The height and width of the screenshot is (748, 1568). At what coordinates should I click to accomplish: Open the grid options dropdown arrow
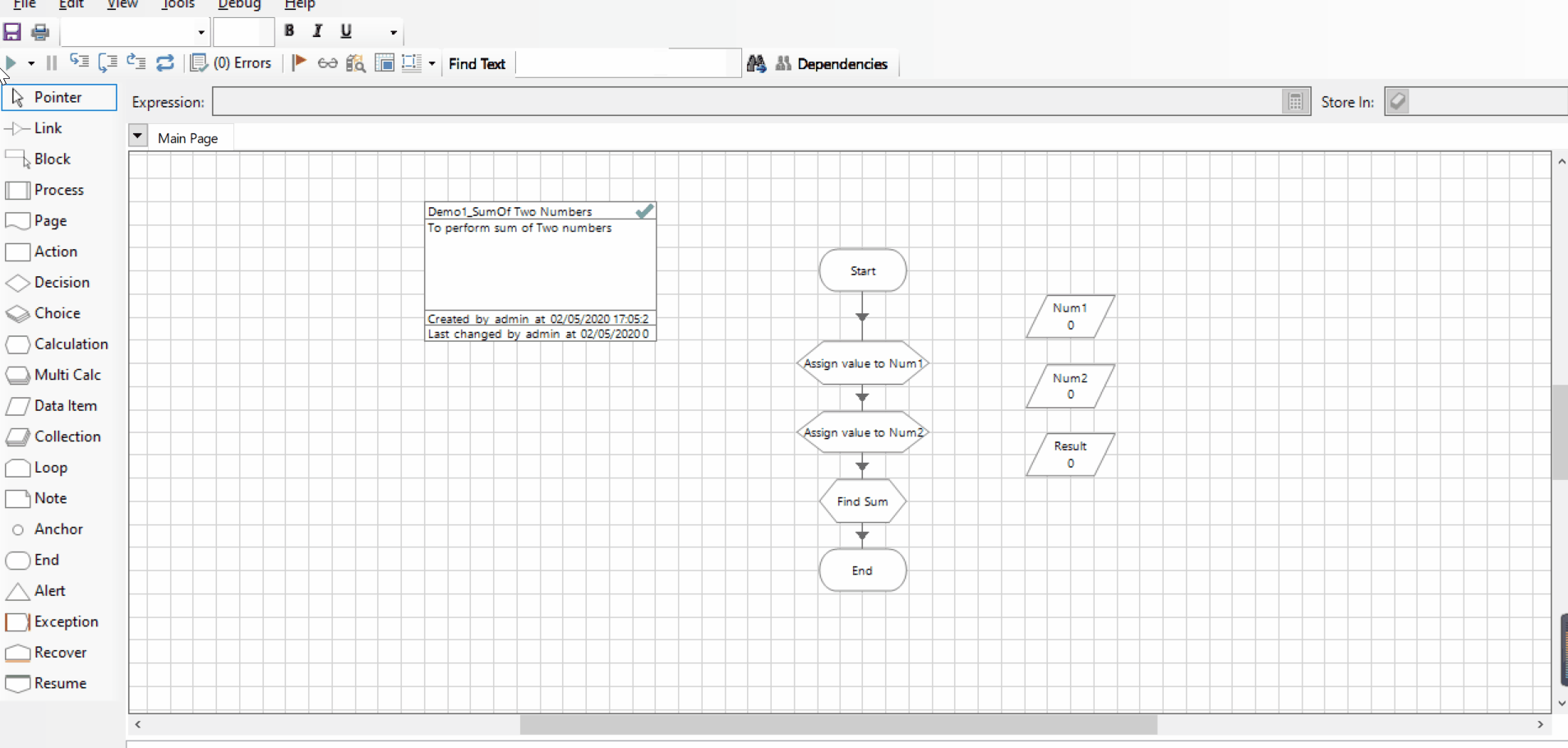pos(431,63)
